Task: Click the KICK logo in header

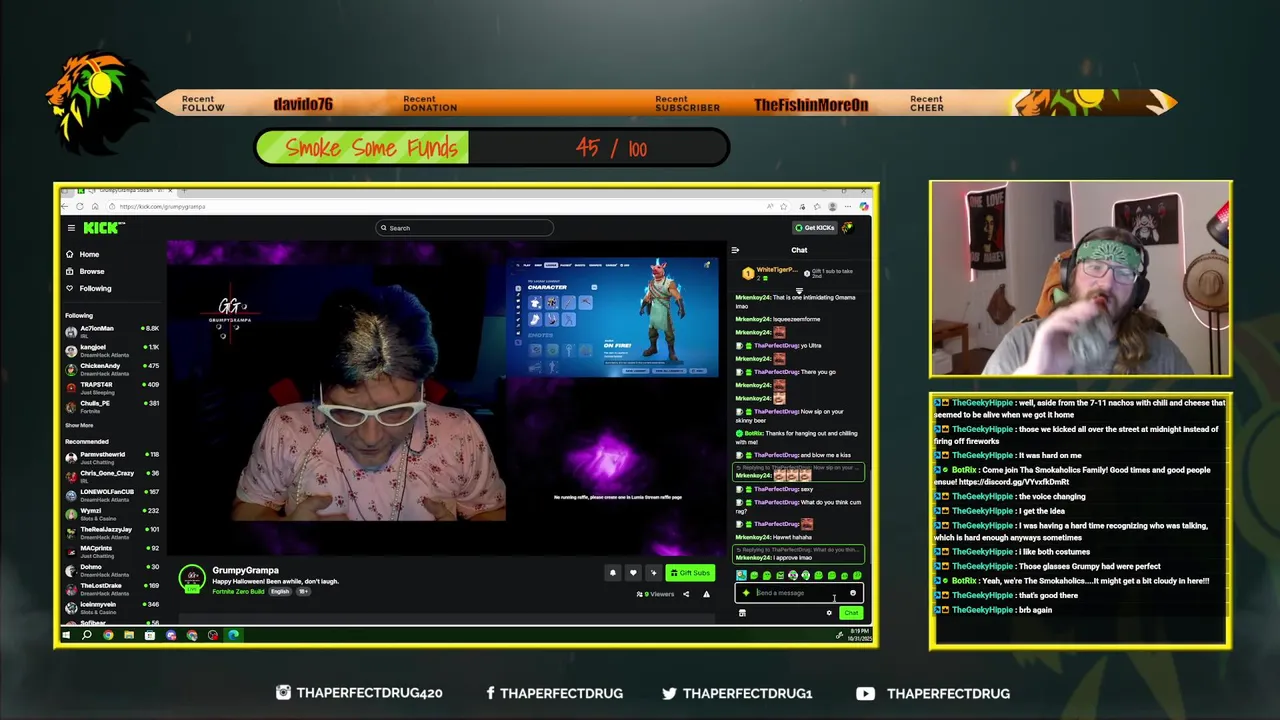Action: click(103, 228)
